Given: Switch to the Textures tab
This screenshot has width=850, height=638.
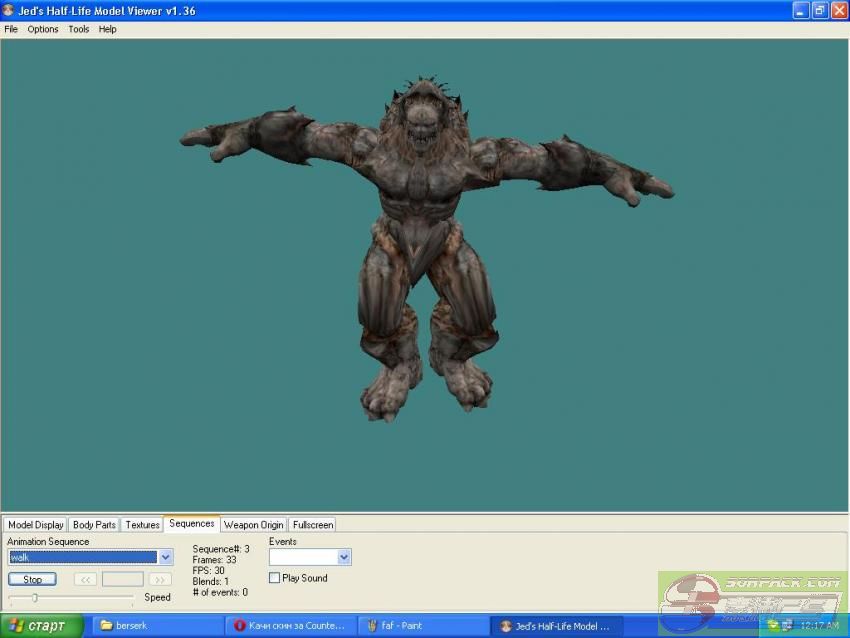Looking at the screenshot, I should [143, 525].
